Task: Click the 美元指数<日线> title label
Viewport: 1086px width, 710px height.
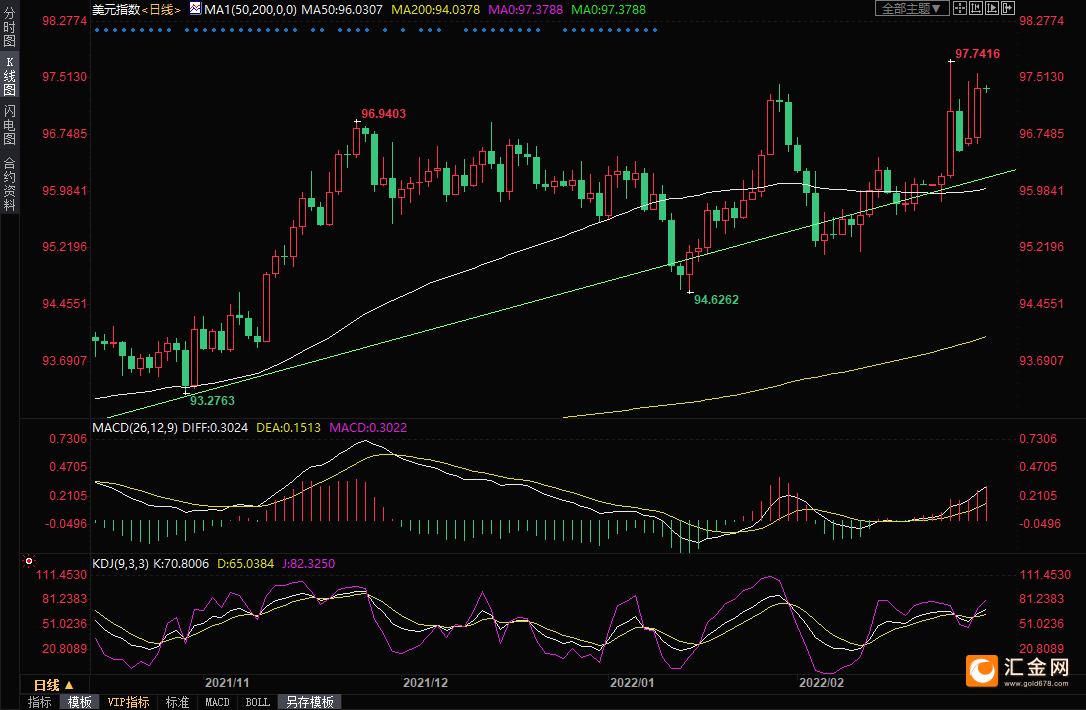Action: [136, 10]
